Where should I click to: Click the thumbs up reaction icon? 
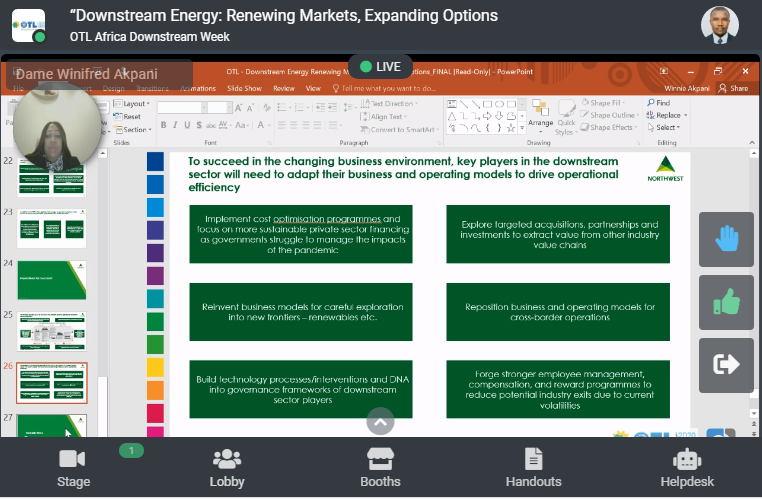(726, 302)
